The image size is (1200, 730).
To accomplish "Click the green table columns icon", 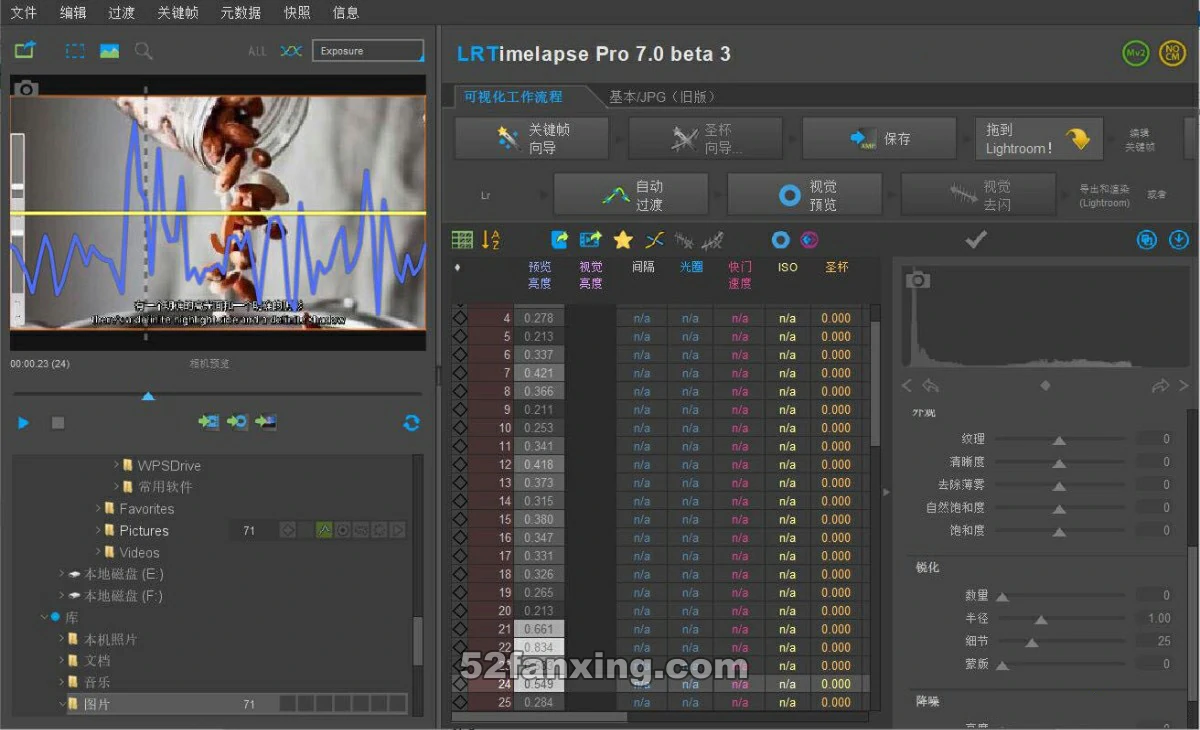I will point(462,240).
